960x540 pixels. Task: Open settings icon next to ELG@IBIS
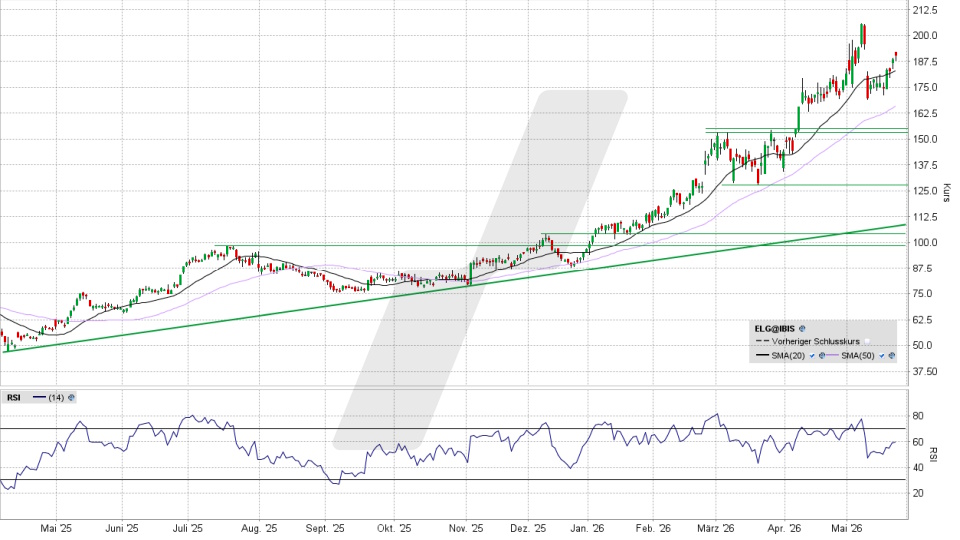click(802, 329)
